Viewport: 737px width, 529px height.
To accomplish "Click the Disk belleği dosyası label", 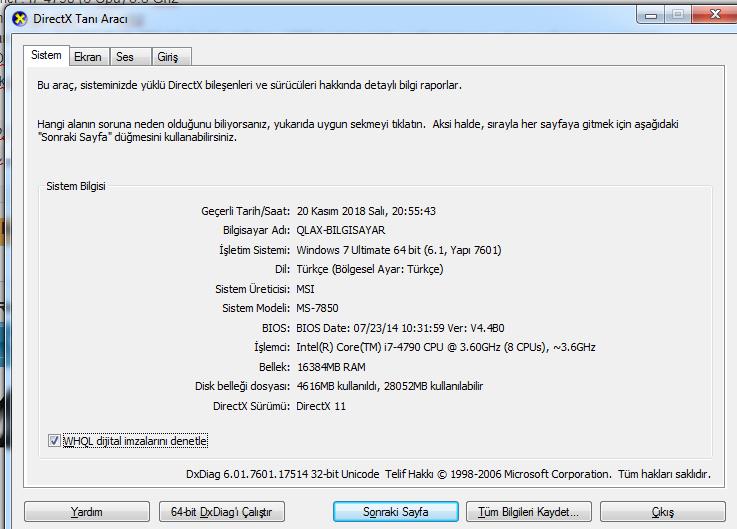I will (243, 387).
